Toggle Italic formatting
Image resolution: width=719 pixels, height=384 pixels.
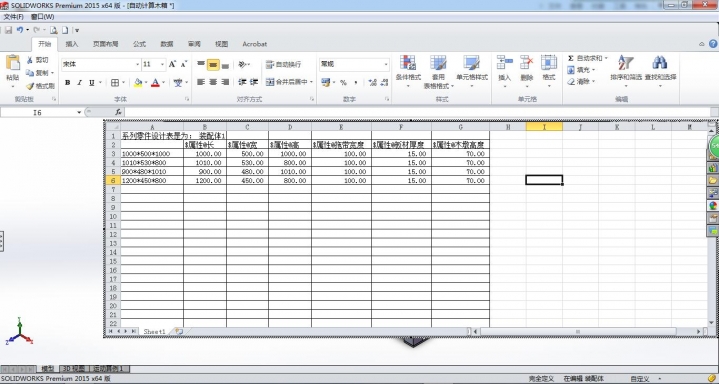(x=79, y=83)
